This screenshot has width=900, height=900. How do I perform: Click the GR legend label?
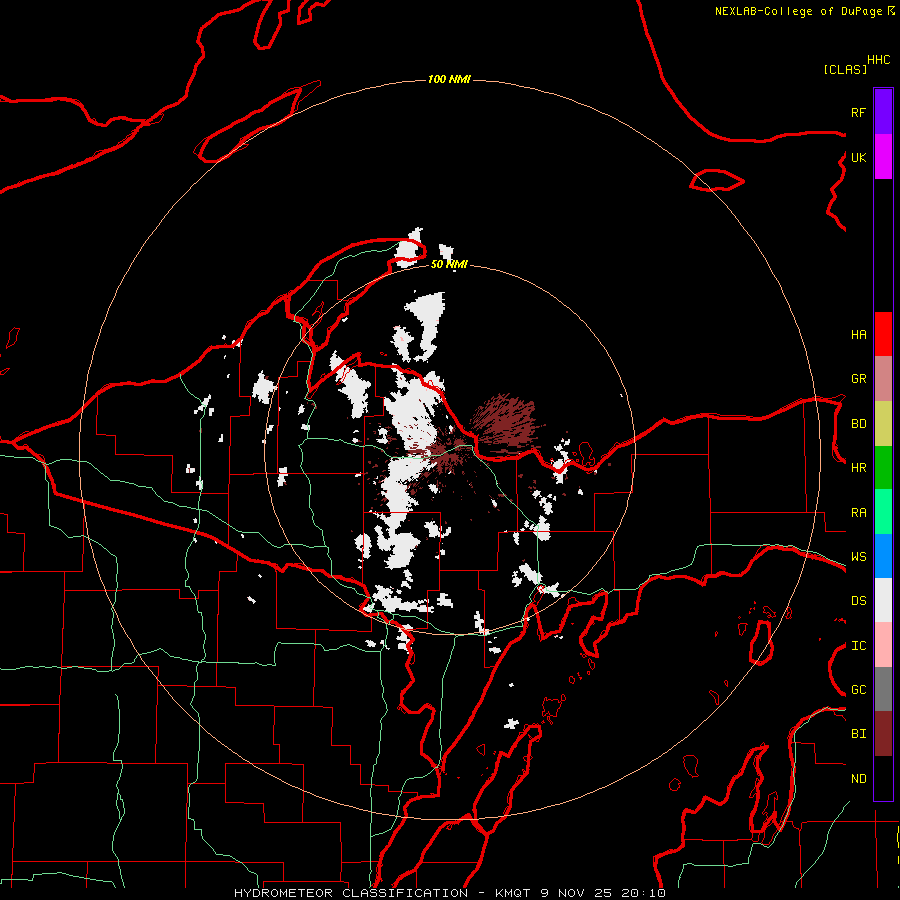pyautogui.click(x=858, y=379)
